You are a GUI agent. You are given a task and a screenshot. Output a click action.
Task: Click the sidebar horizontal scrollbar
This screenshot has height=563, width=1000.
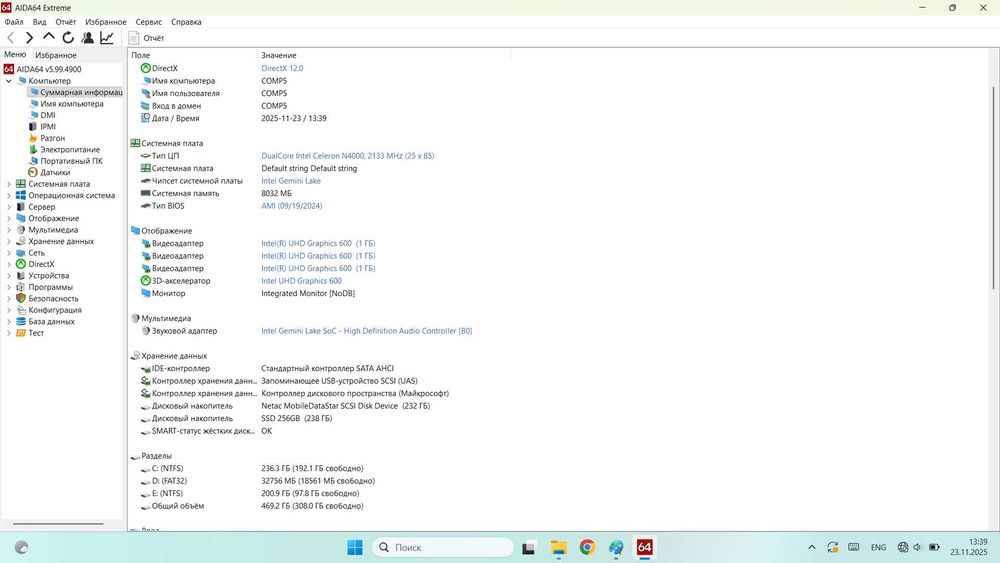click(58, 524)
